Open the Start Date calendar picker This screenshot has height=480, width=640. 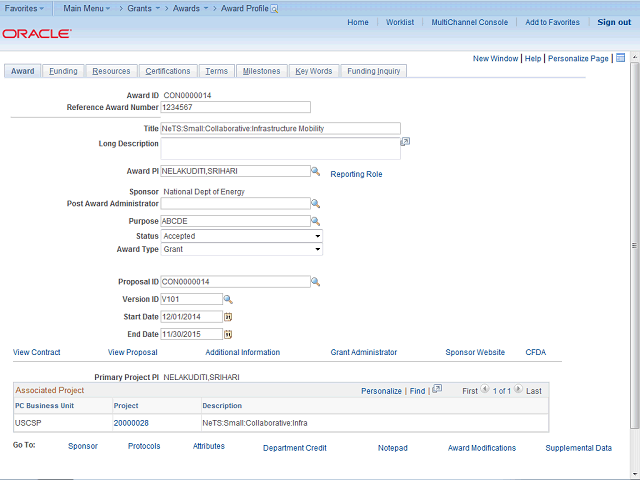click(x=227, y=316)
